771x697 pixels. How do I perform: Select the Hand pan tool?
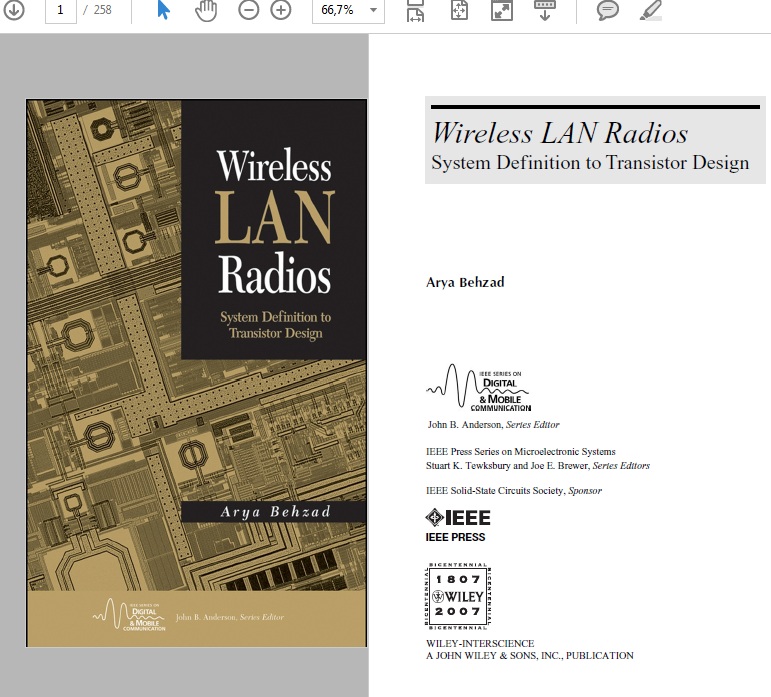205,10
